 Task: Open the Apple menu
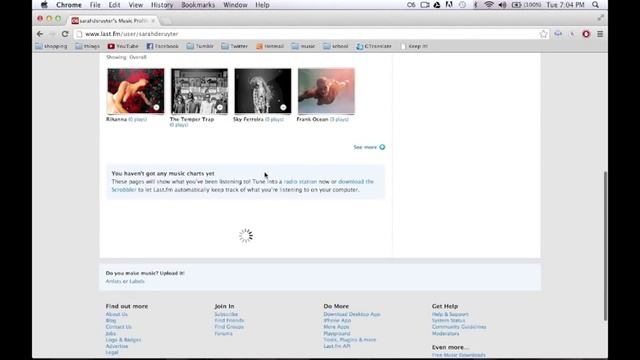pos(44,5)
